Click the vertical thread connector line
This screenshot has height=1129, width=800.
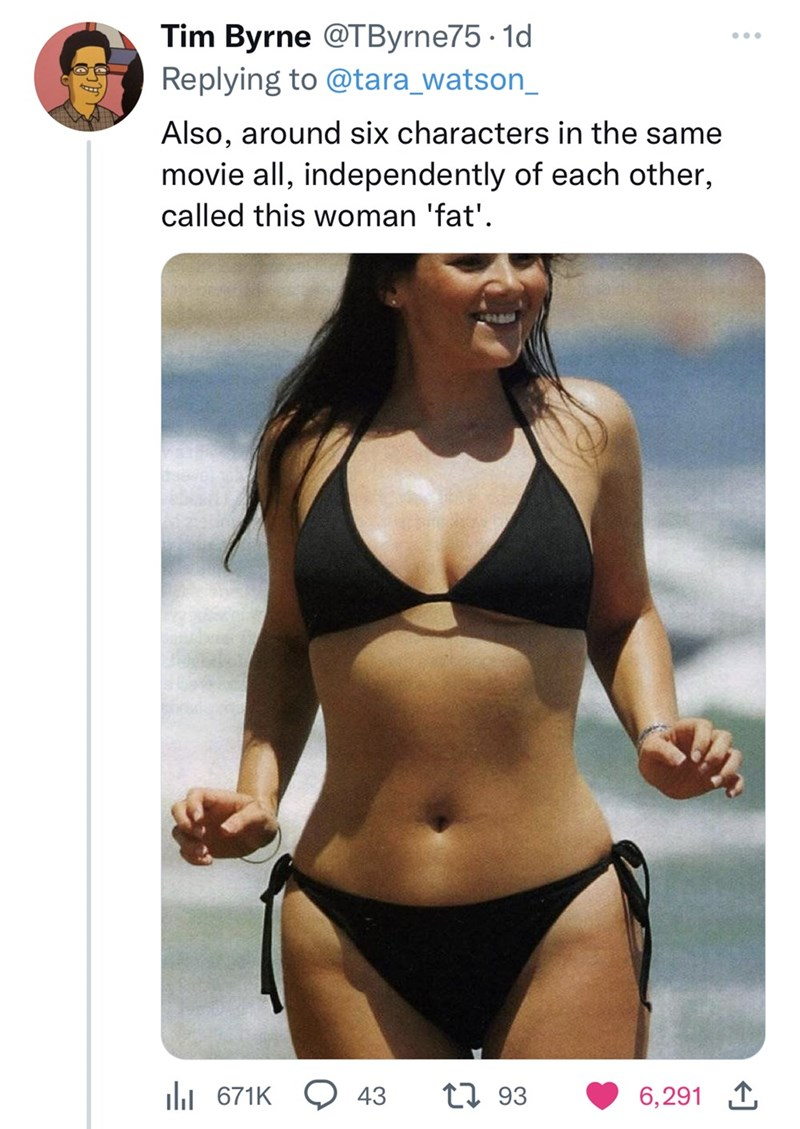point(89,634)
